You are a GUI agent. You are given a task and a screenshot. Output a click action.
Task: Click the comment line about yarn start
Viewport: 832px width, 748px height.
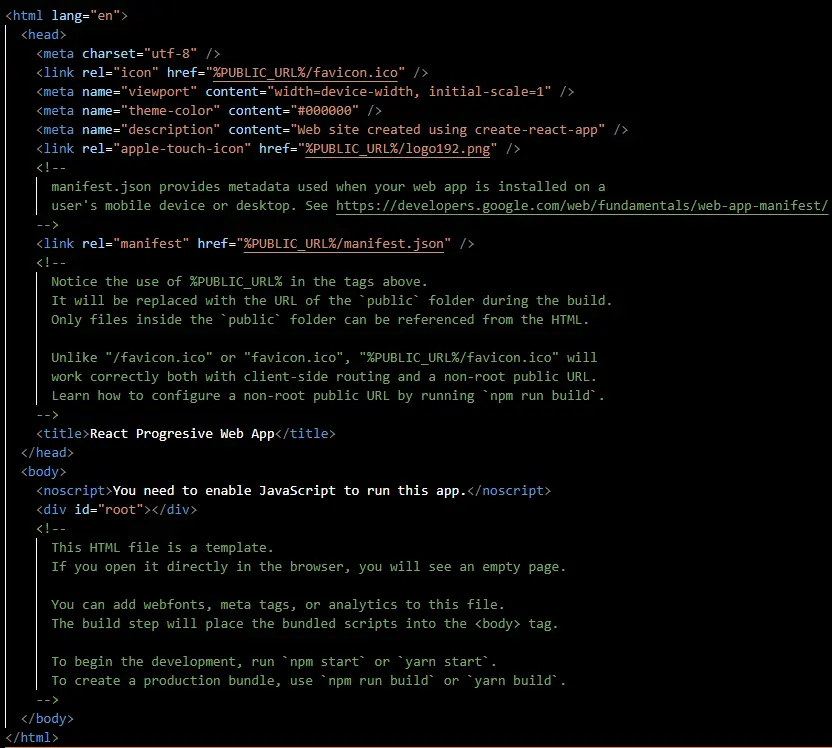[x=274, y=662]
